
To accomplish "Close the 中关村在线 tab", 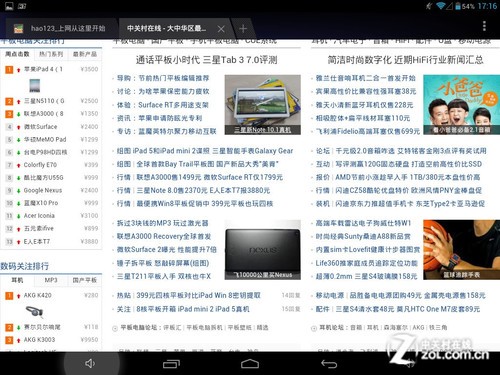I will point(221,29).
